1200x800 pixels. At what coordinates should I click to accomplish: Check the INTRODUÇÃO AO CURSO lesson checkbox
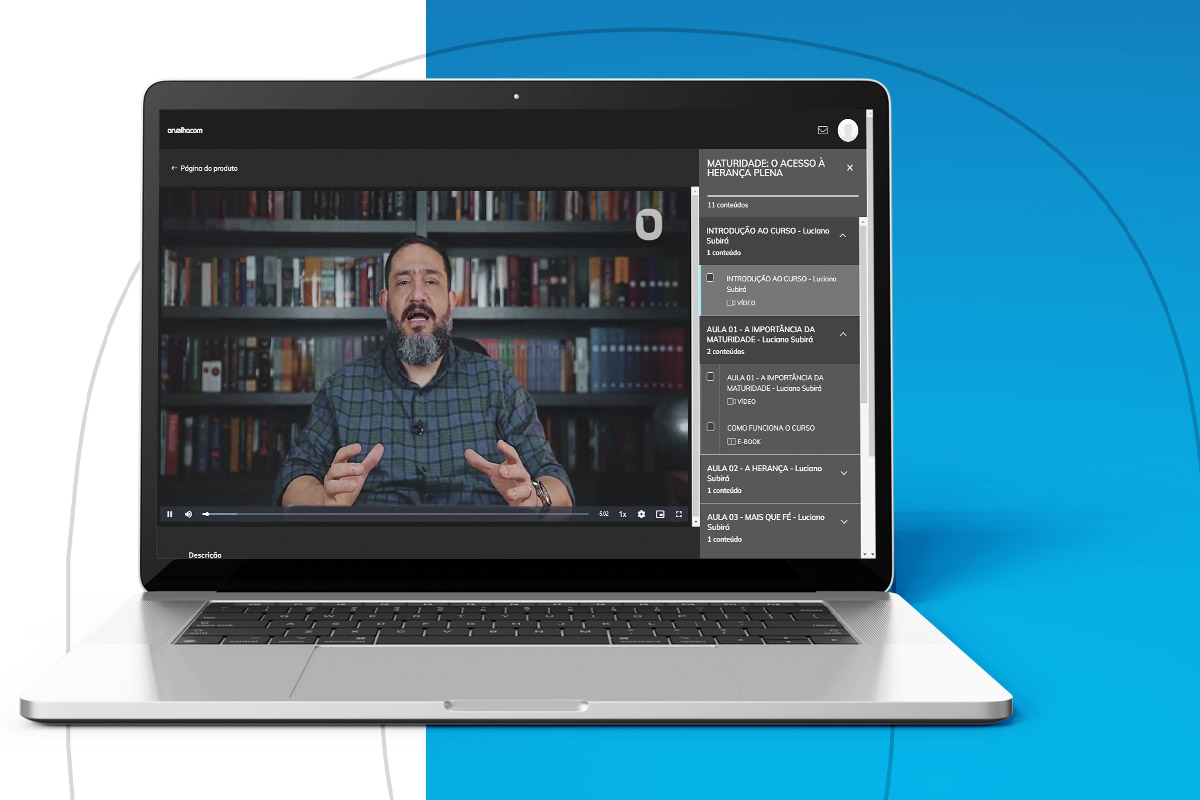(710, 278)
